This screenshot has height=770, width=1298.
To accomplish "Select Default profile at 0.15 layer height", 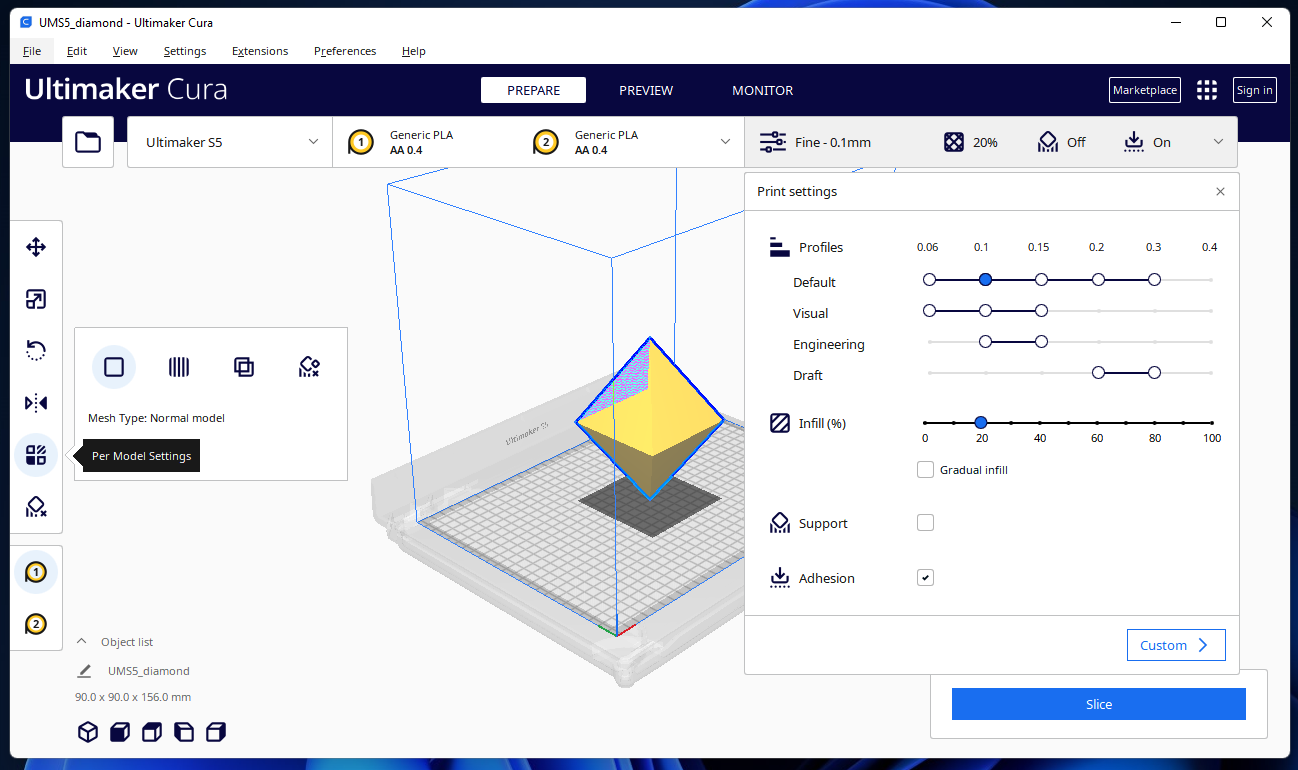I will click(1041, 280).
